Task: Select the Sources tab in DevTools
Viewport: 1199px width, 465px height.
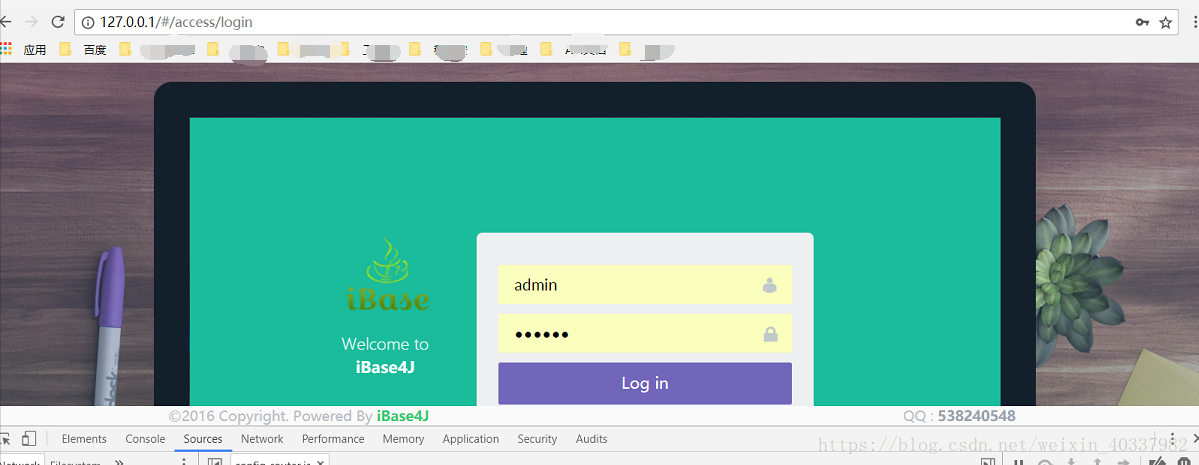Action: (203, 439)
